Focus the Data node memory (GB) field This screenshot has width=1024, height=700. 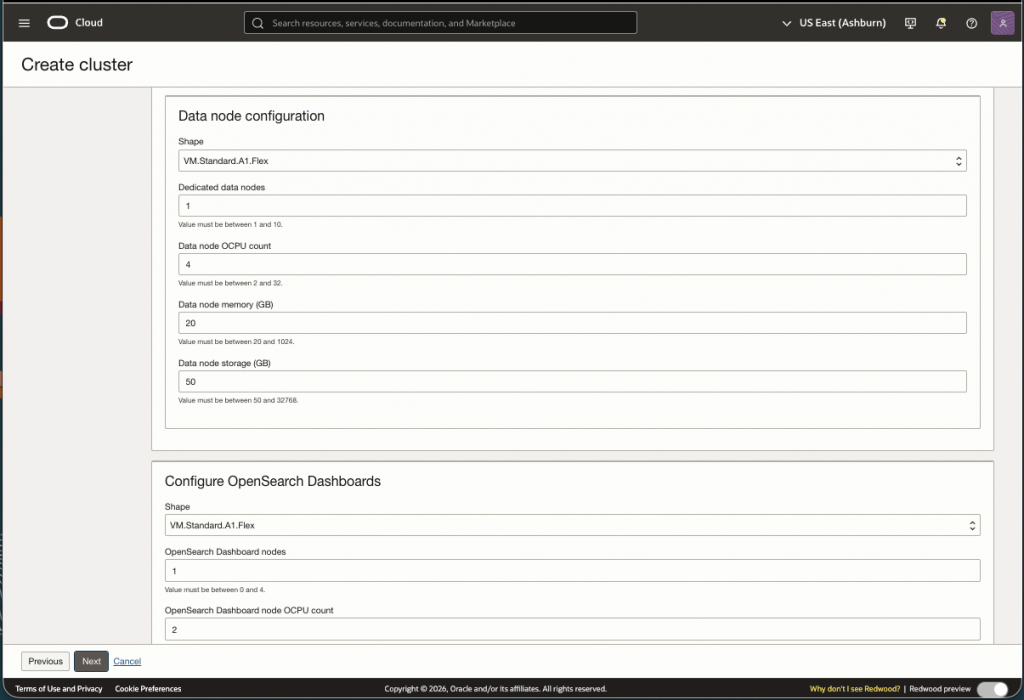pos(572,323)
